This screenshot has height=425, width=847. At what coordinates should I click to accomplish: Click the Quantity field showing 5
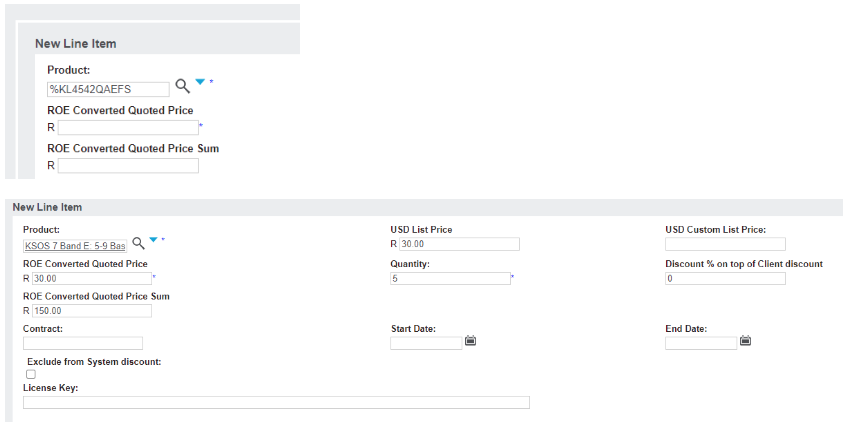pos(450,278)
